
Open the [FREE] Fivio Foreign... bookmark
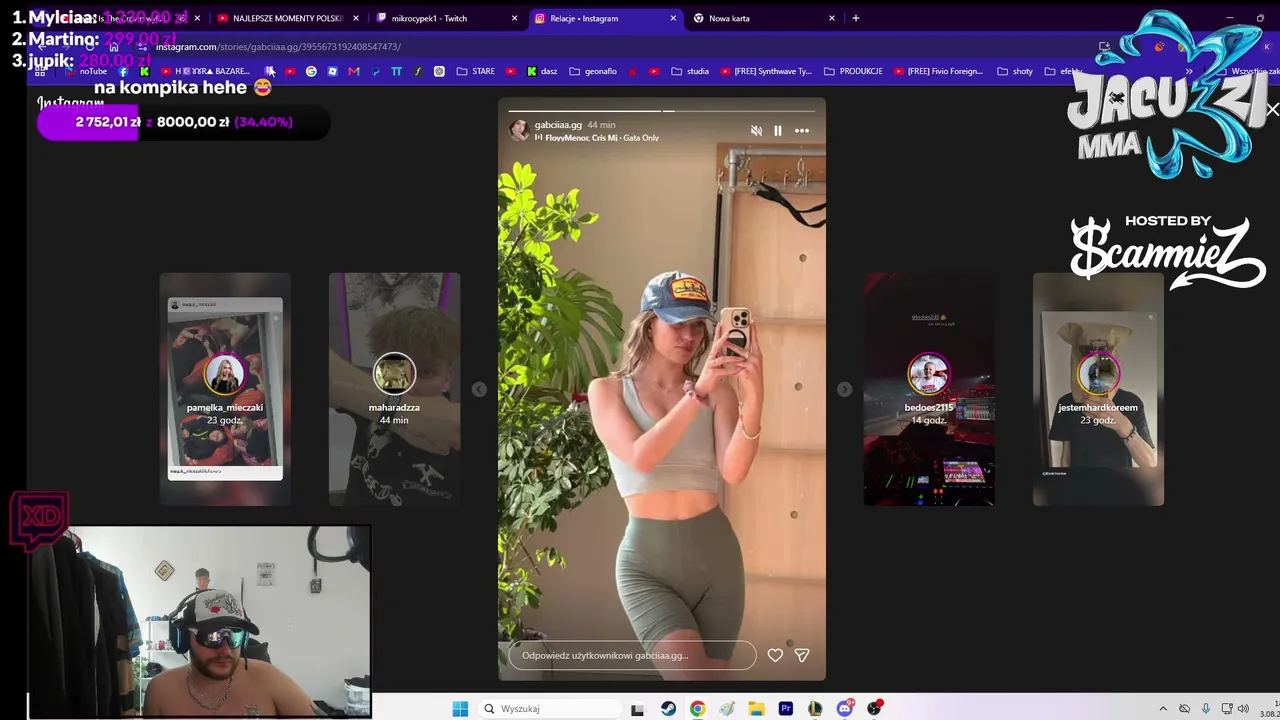939,71
